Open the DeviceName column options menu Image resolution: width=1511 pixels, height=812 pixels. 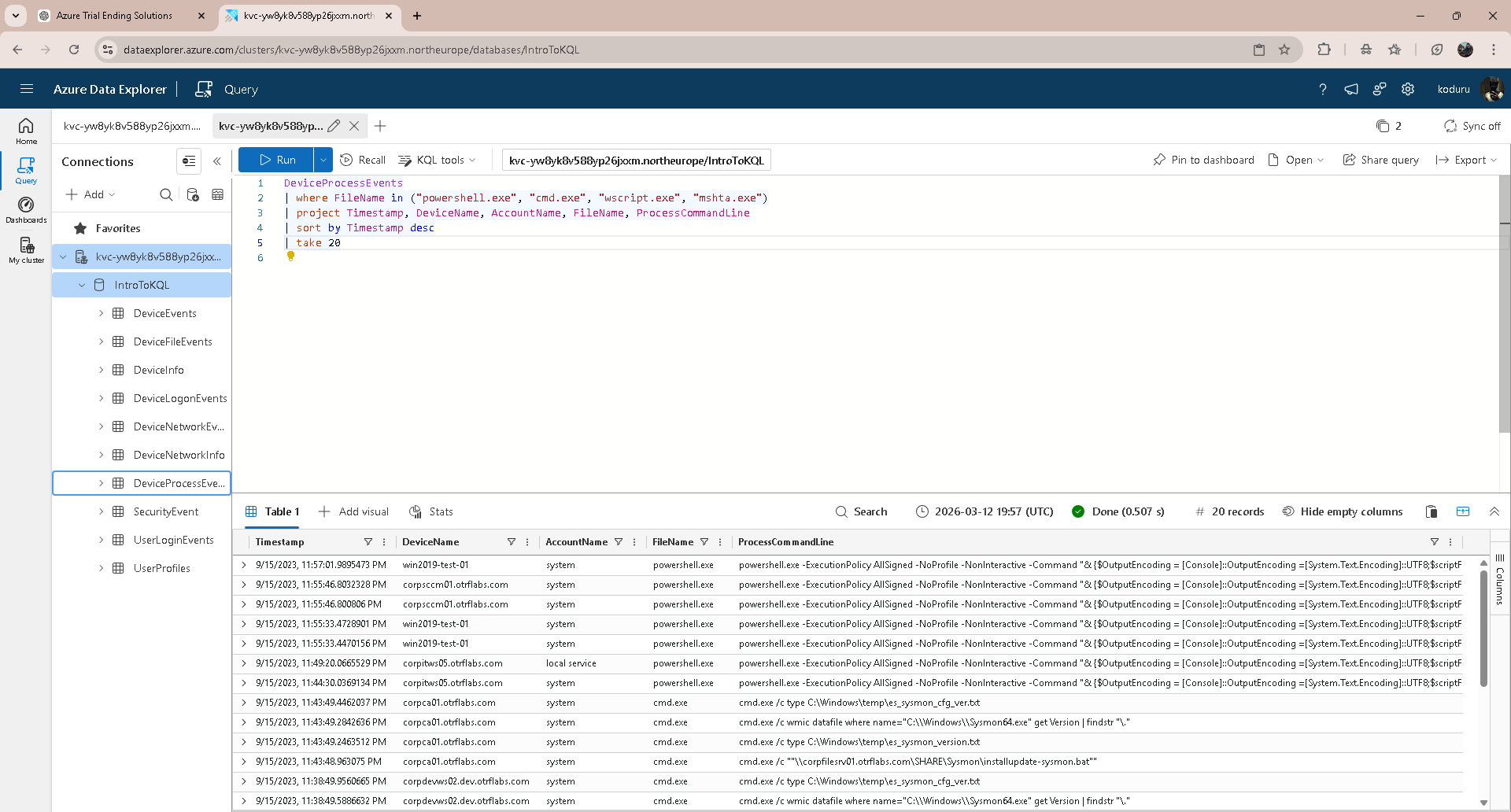click(x=527, y=542)
